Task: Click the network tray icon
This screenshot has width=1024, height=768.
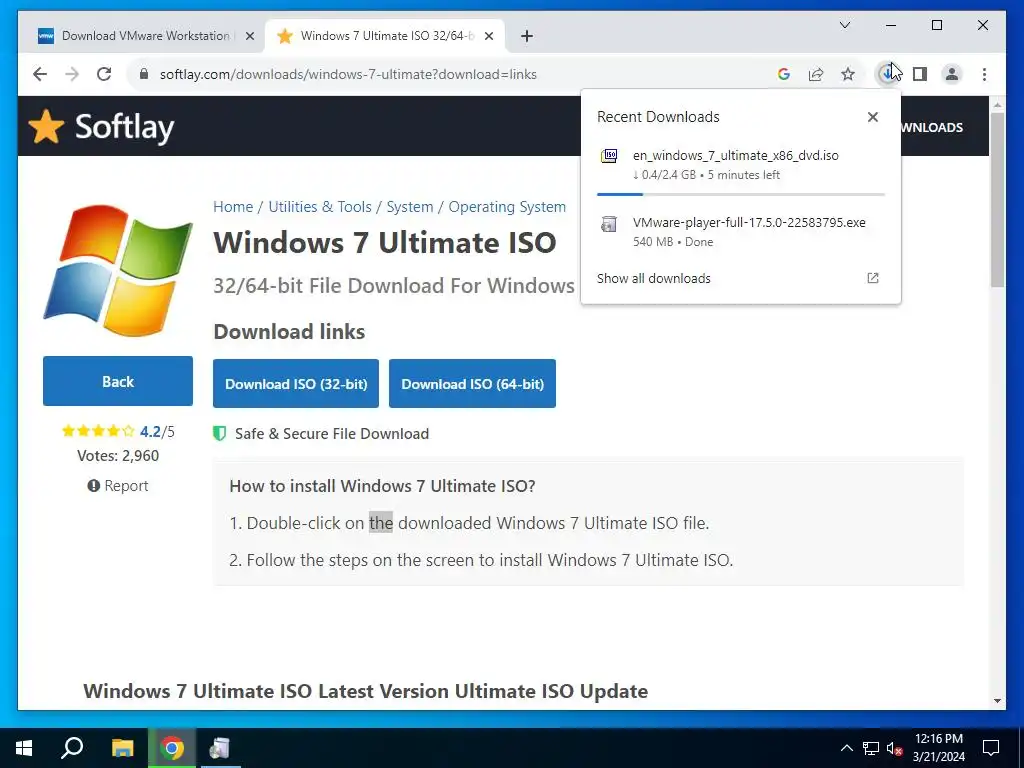Action: point(871,748)
